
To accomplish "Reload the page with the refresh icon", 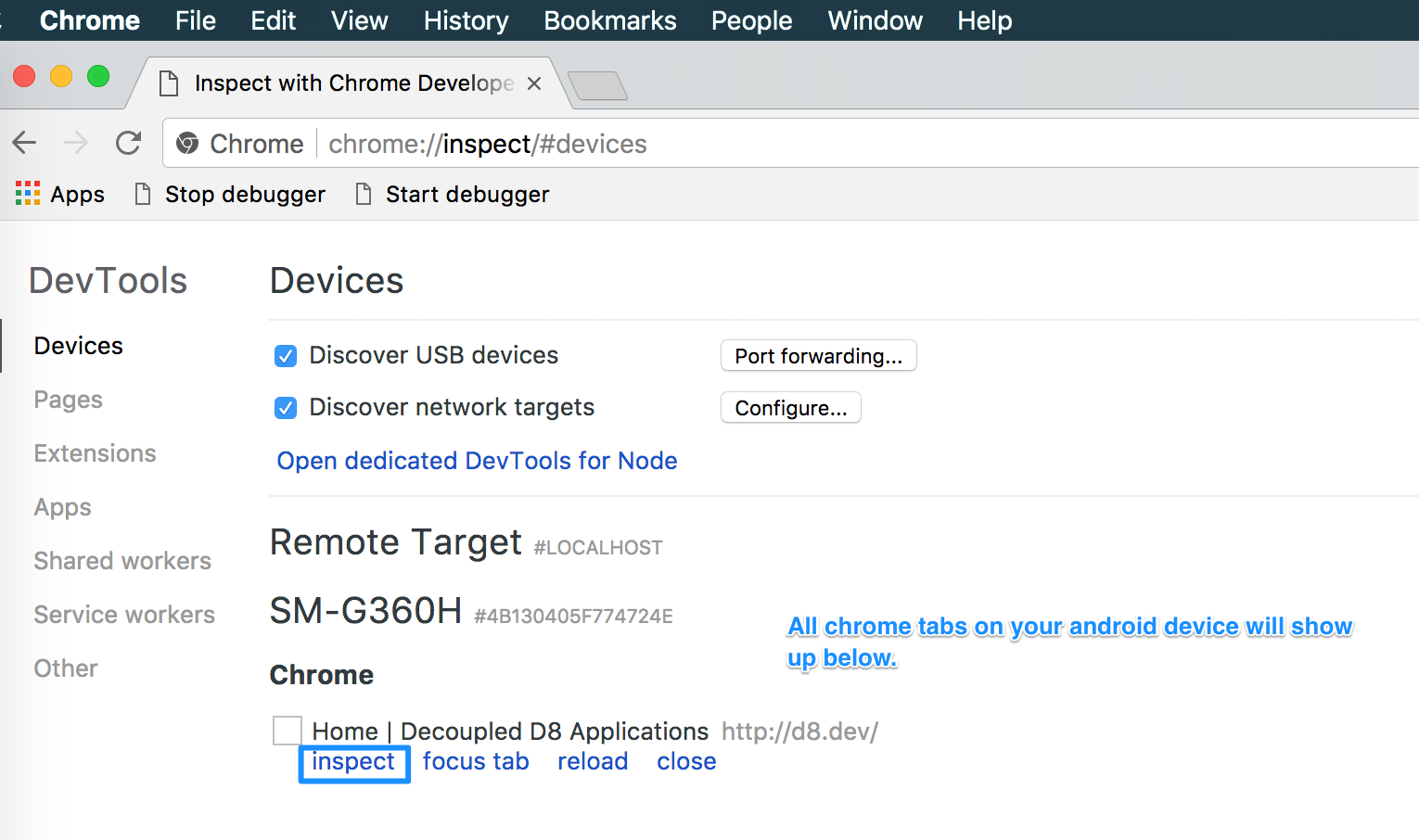I will tap(128, 143).
